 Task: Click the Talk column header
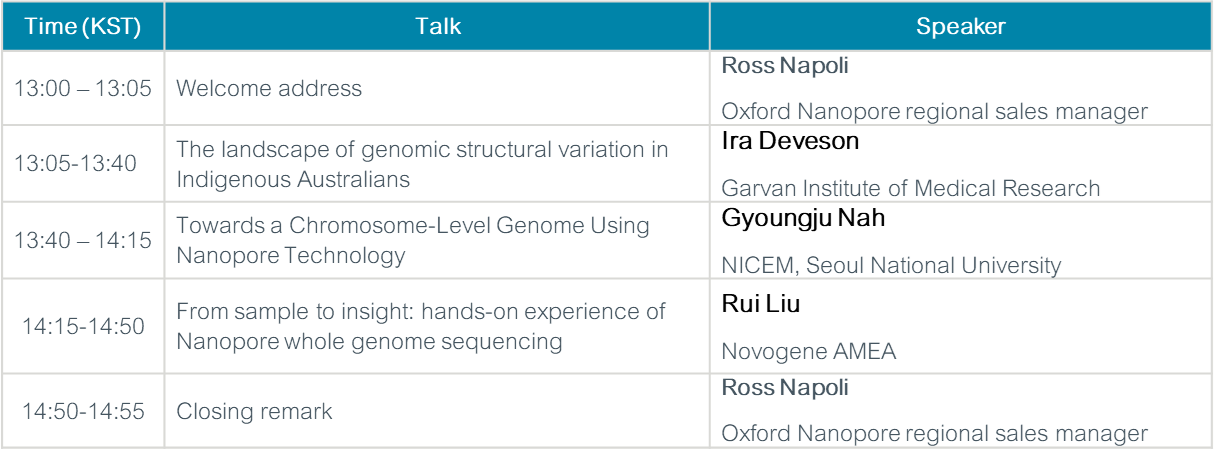[438, 27]
